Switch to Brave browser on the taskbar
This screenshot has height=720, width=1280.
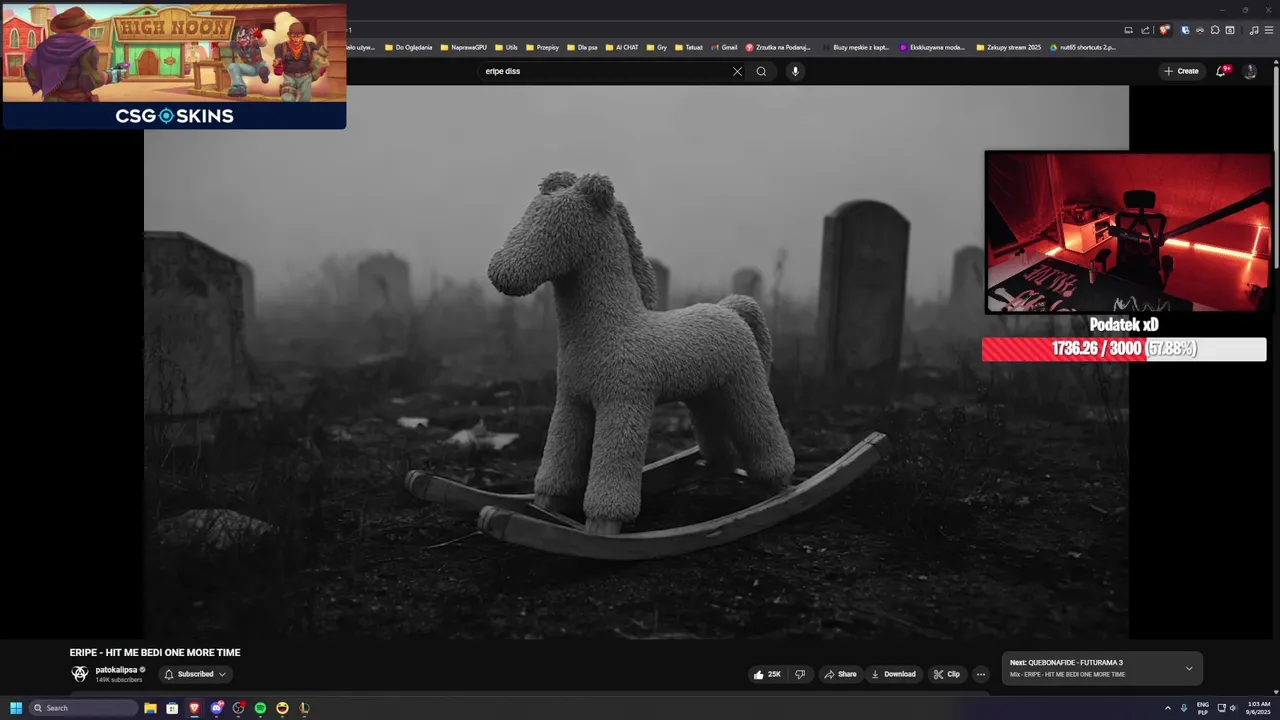(x=194, y=708)
